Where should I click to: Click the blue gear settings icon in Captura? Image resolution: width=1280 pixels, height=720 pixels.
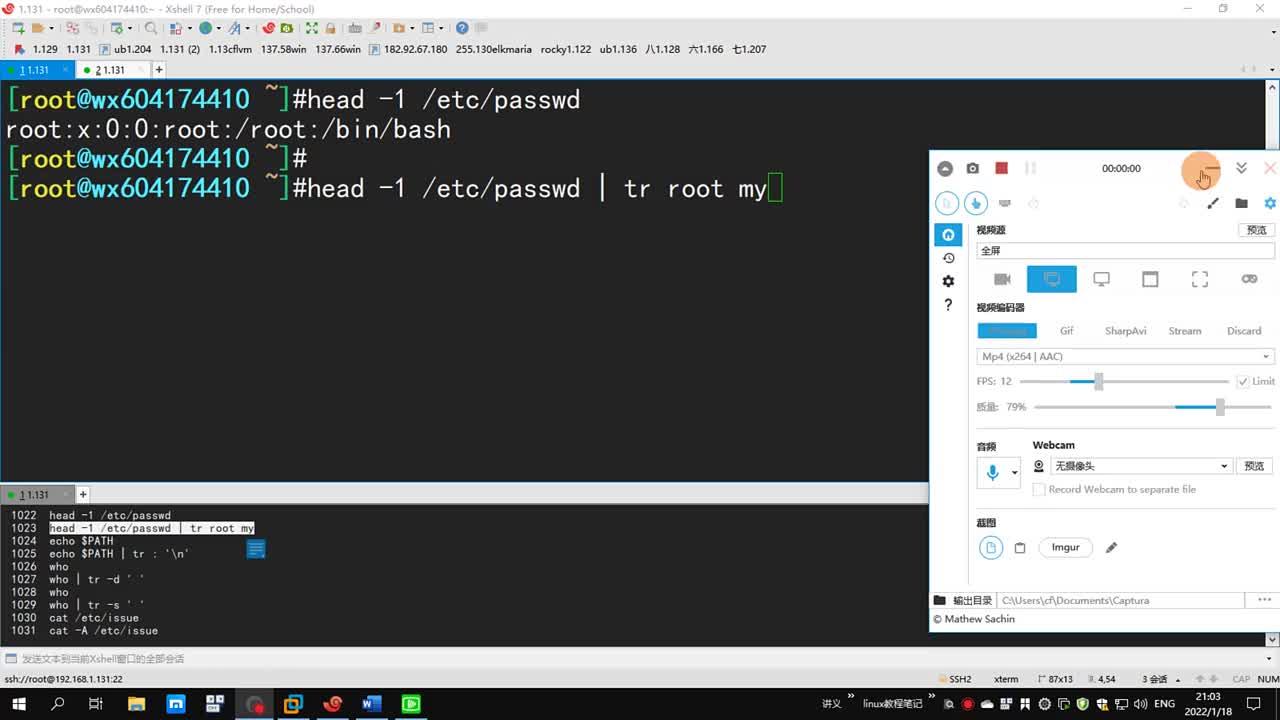click(x=1270, y=203)
